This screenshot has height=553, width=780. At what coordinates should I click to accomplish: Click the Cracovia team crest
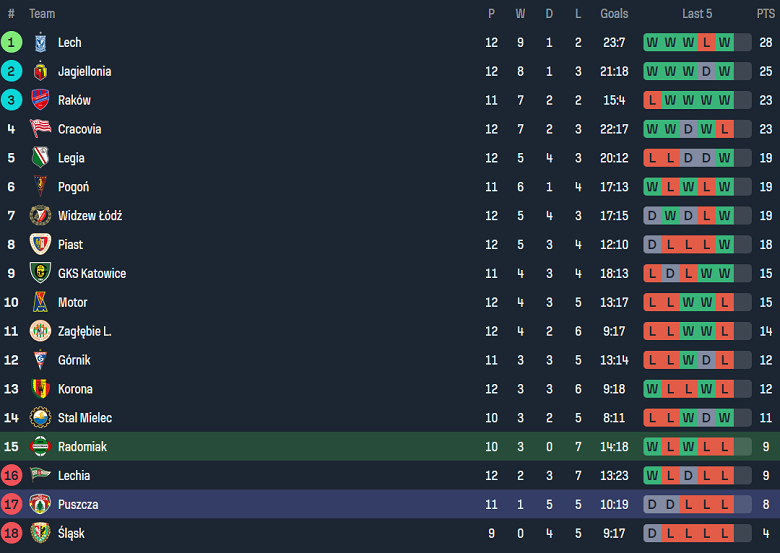click(40, 129)
